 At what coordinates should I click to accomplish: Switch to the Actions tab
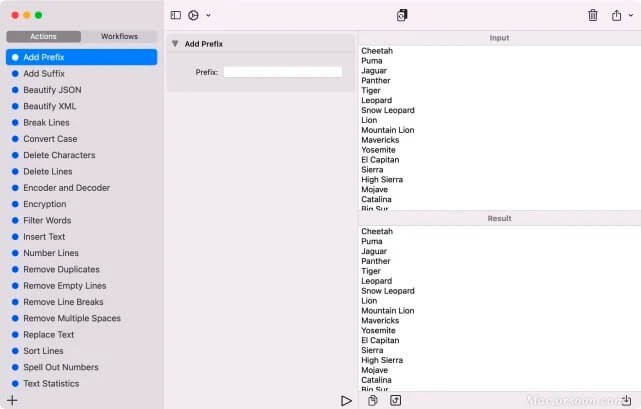43,36
